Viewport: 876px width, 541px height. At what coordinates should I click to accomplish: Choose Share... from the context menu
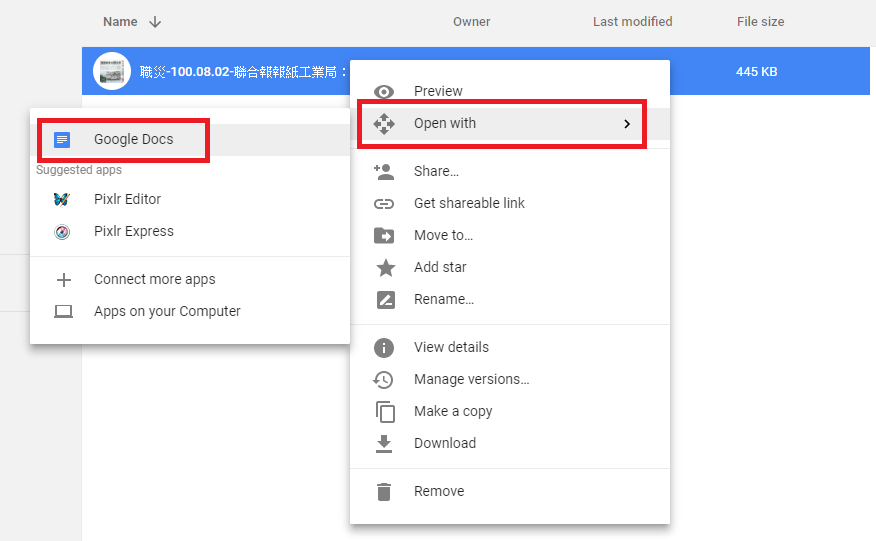point(510,171)
